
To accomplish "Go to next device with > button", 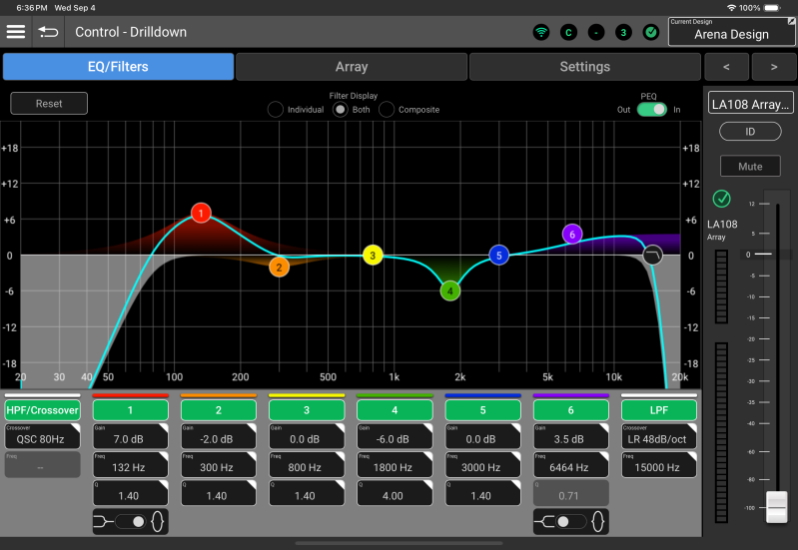I will [x=774, y=67].
